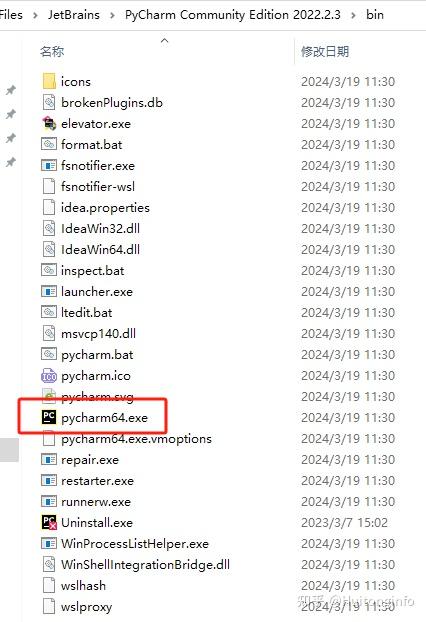Expand breadcrumb chevron before bin
Screen dimensions: 426x622
(x=353, y=15)
